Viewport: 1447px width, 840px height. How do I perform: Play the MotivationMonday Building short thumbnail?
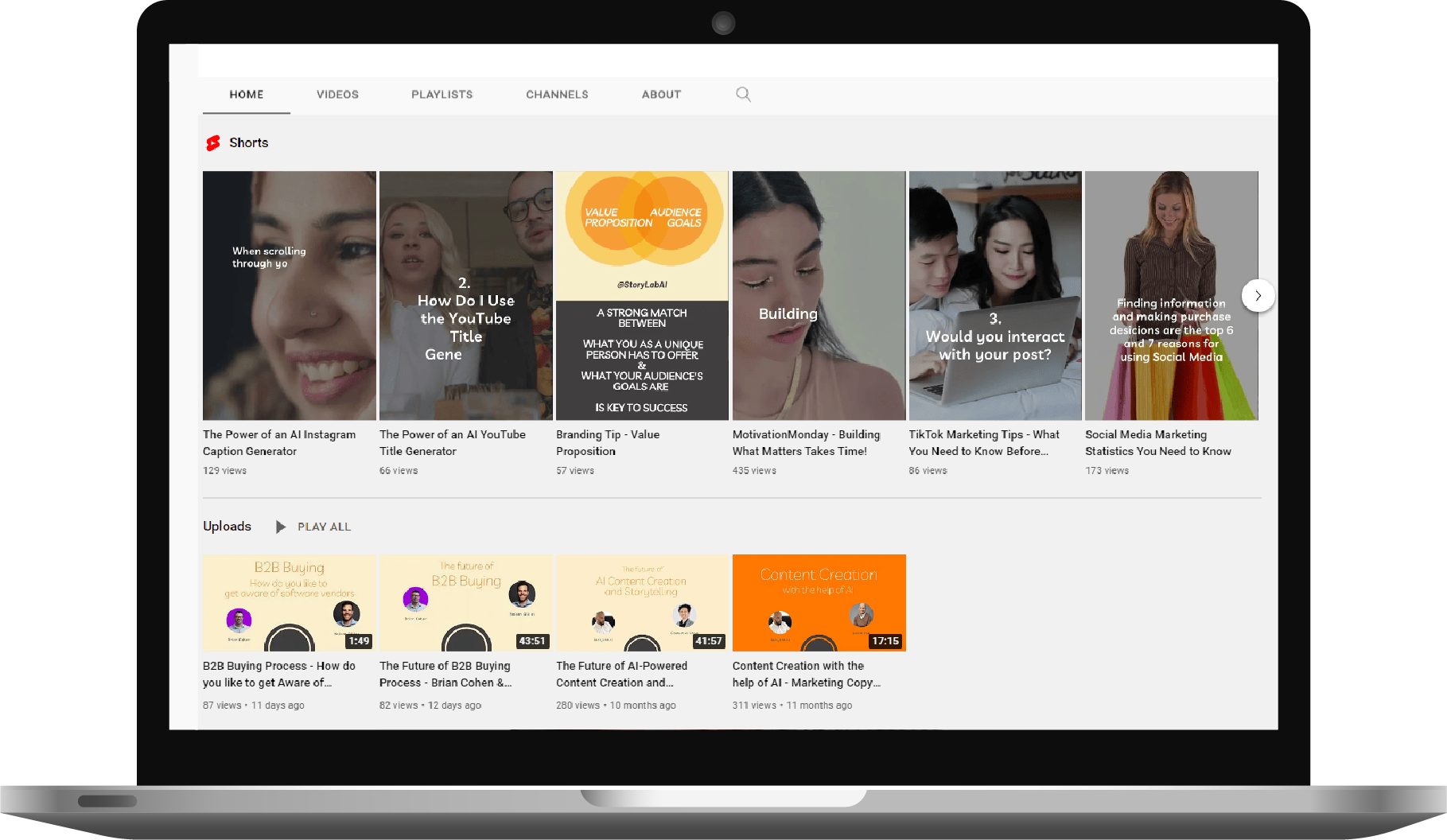819,295
